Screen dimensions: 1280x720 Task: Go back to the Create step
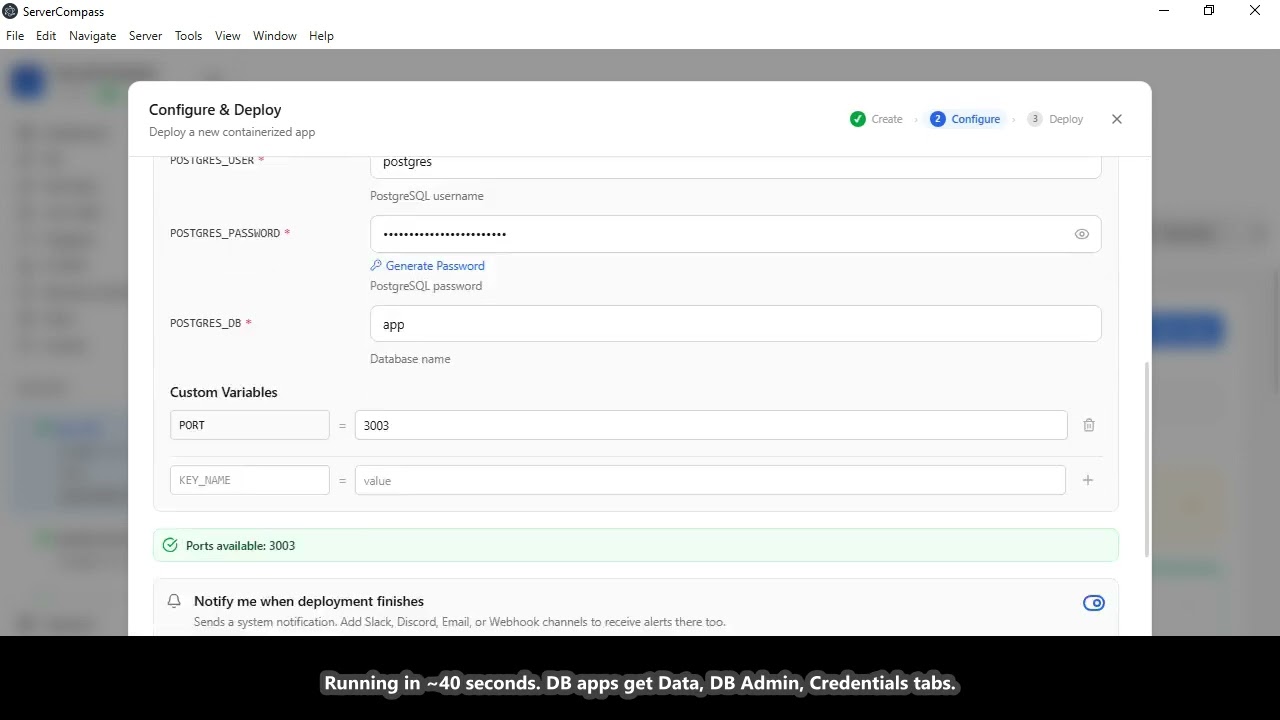coord(887,119)
